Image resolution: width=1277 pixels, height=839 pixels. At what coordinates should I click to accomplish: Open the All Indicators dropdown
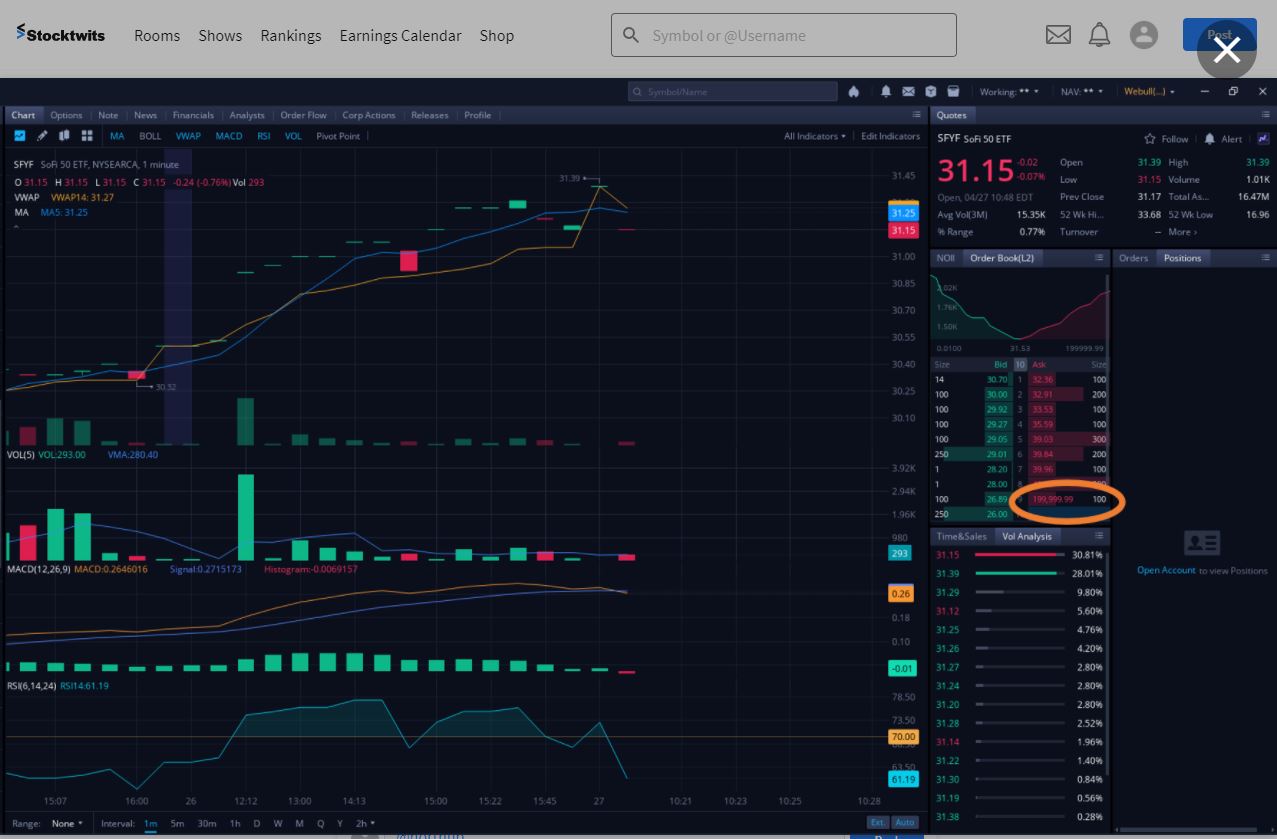[x=815, y=136]
